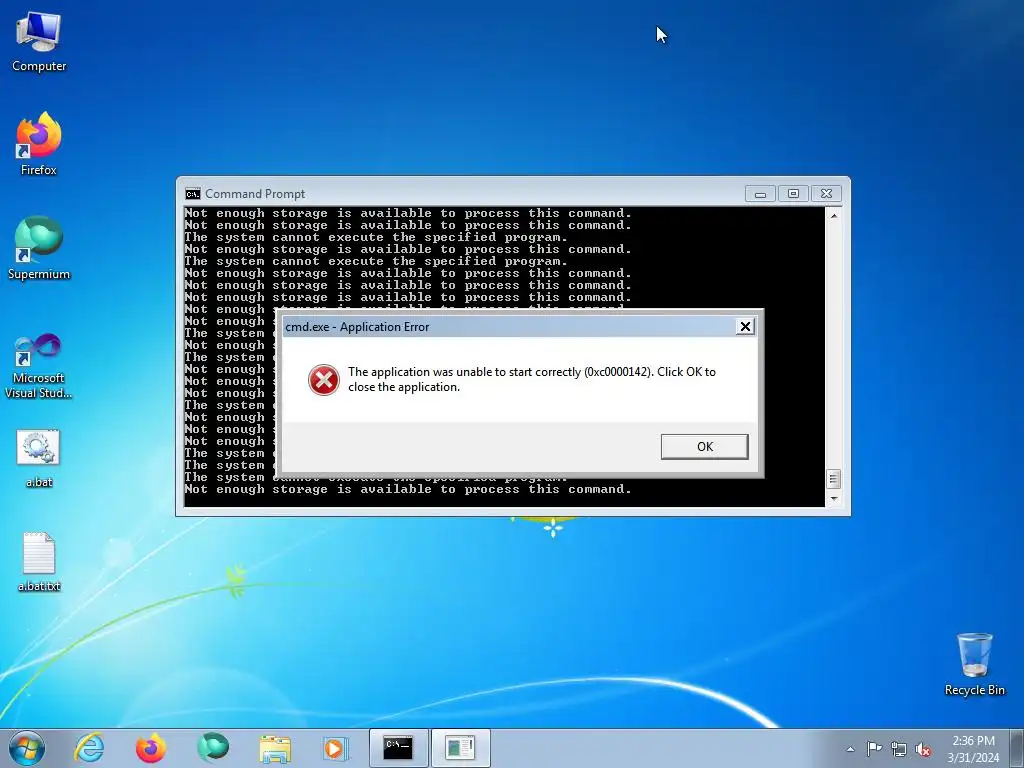Click Command Prompt scrollbar down arrow
Image resolution: width=1024 pixels, height=768 pixels.
click(833, 499)
